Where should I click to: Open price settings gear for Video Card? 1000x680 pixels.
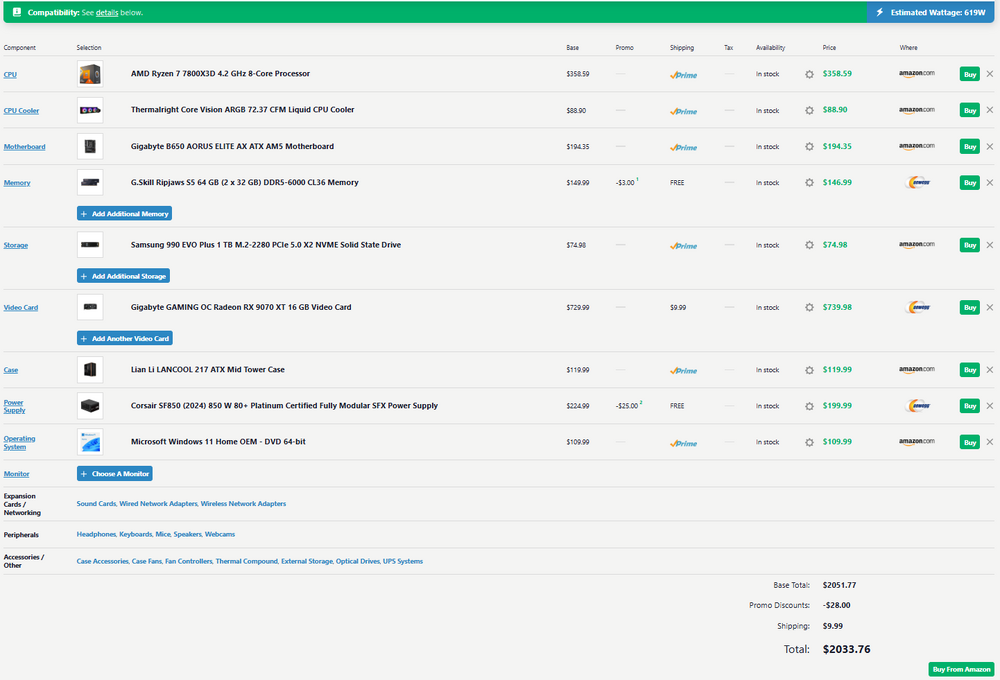coord(809,307)
